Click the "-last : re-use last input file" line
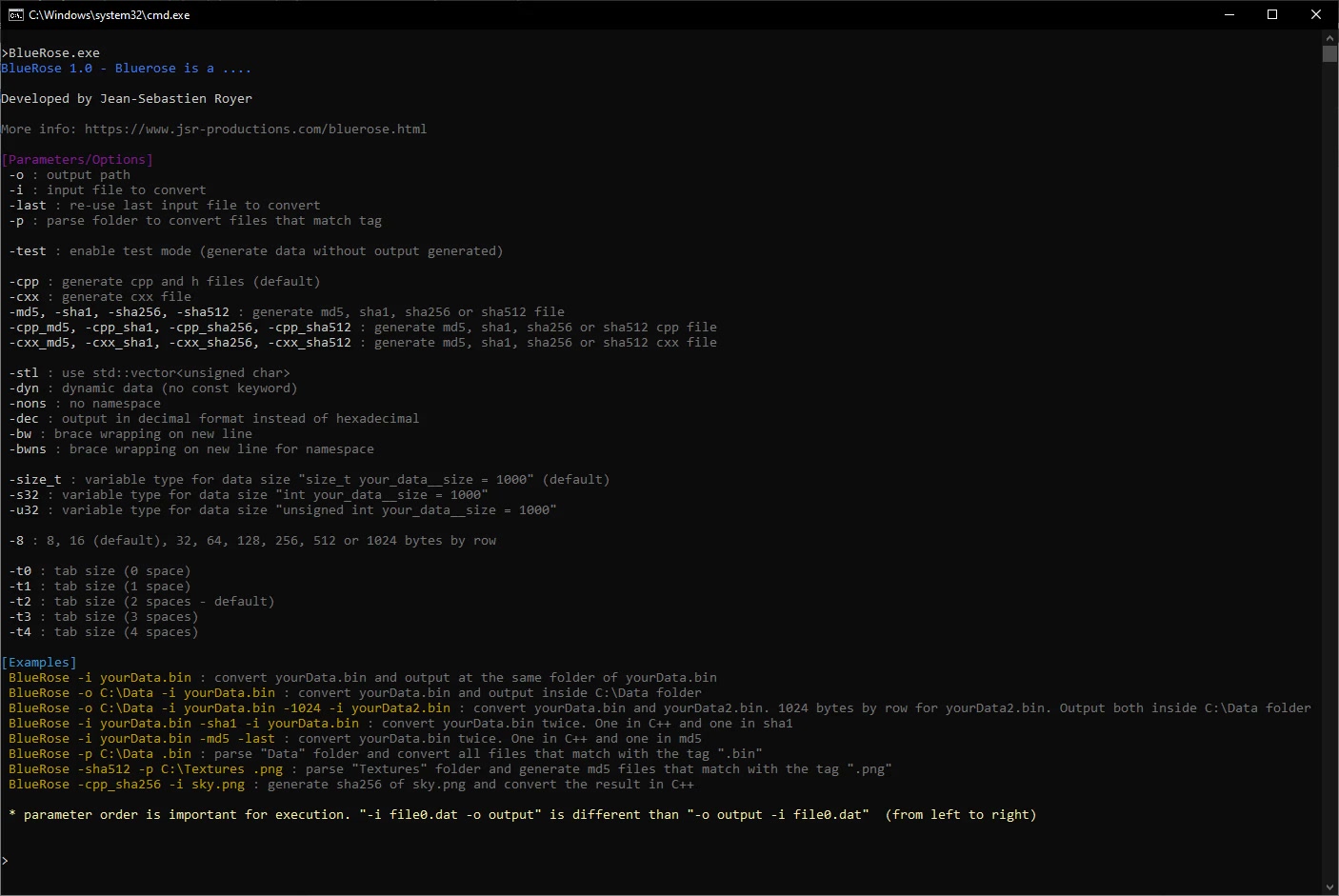Image resolution: width=1339 pixels, height=896 pixels. (x=165, y=205)
